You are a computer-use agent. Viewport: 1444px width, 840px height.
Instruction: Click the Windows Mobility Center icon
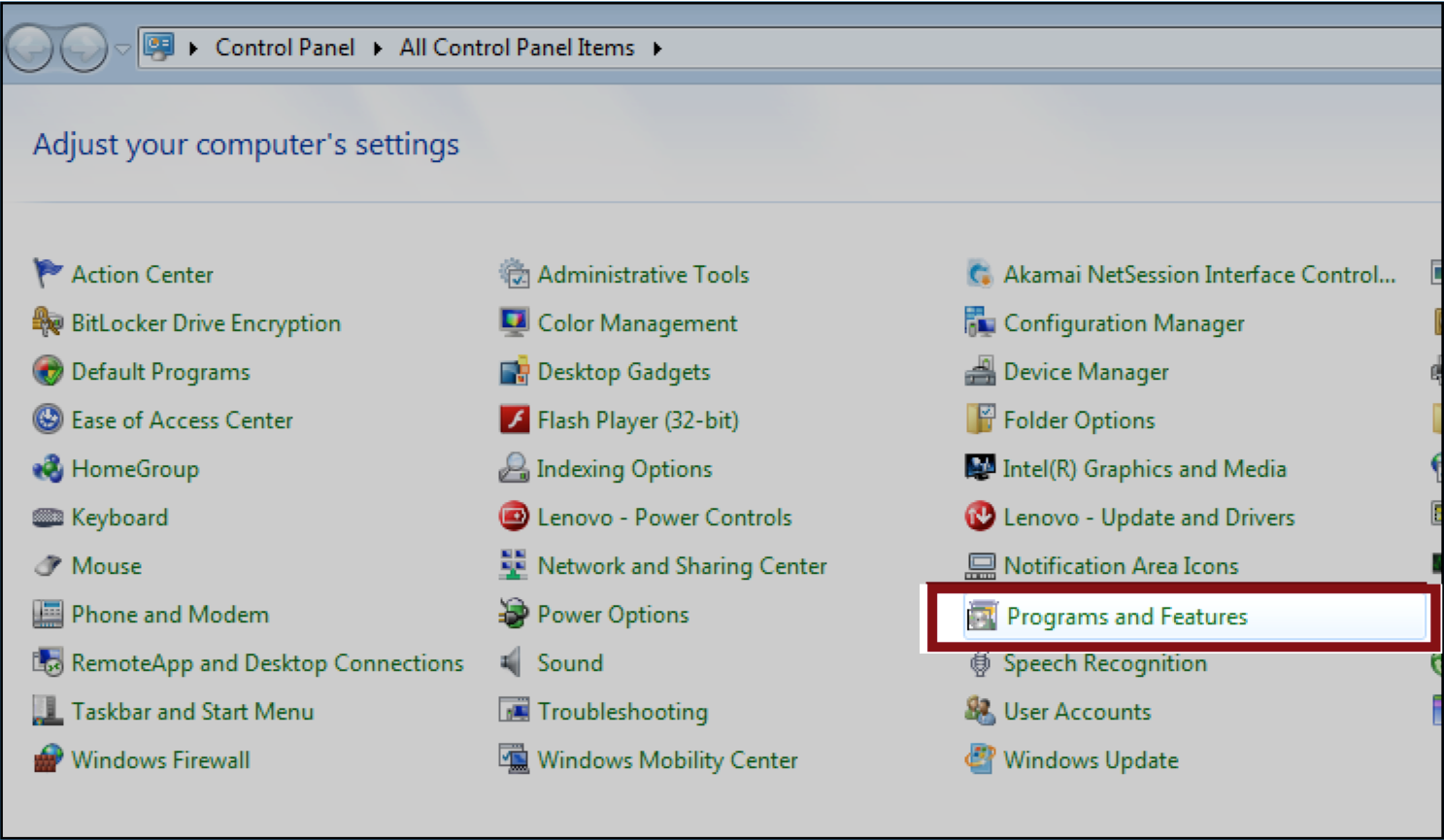click(x=514, y=759)
